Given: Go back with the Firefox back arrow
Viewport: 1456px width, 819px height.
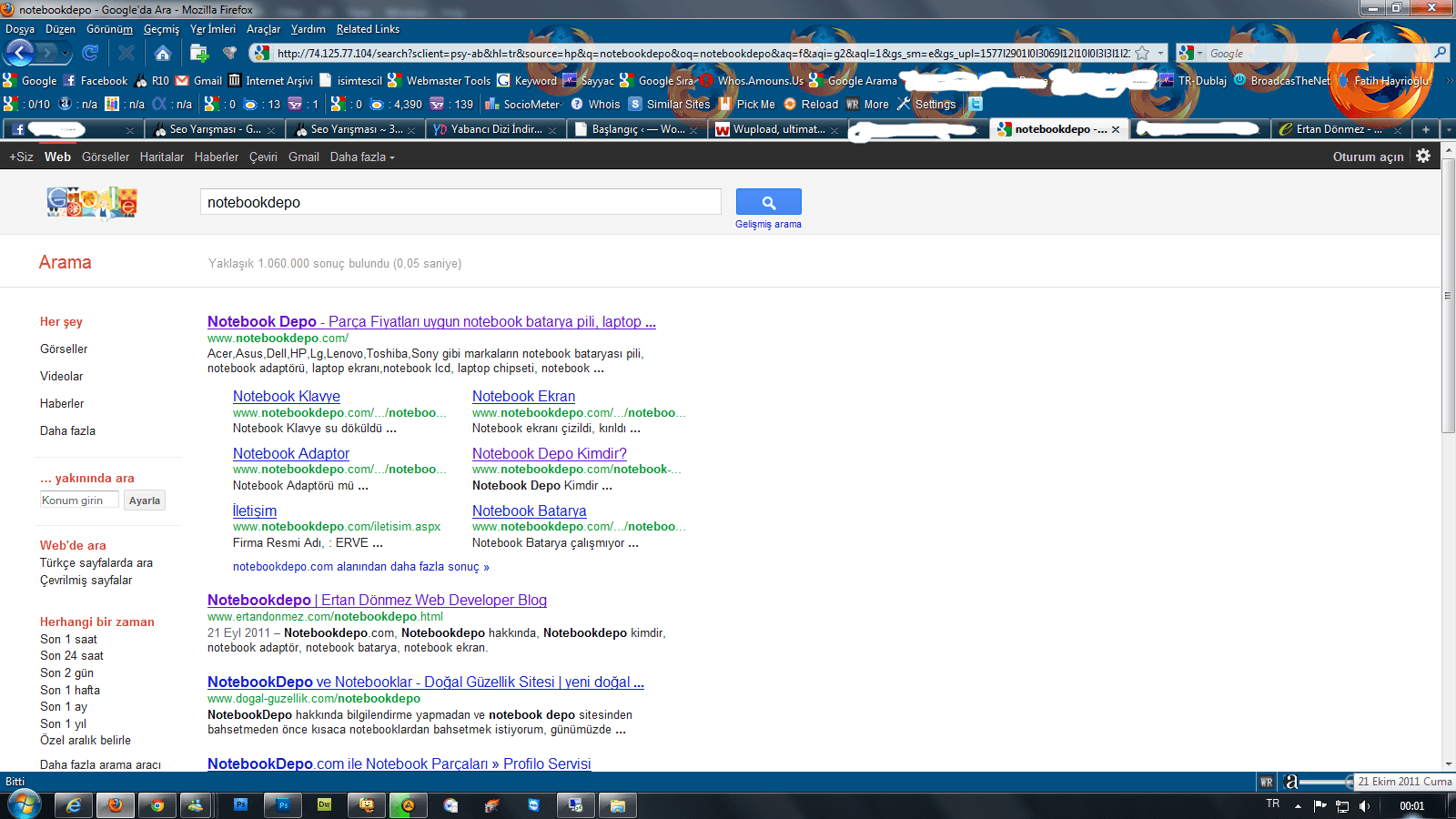Looking at the screenshot, I should pyautogui.click(x=19, y=53).
